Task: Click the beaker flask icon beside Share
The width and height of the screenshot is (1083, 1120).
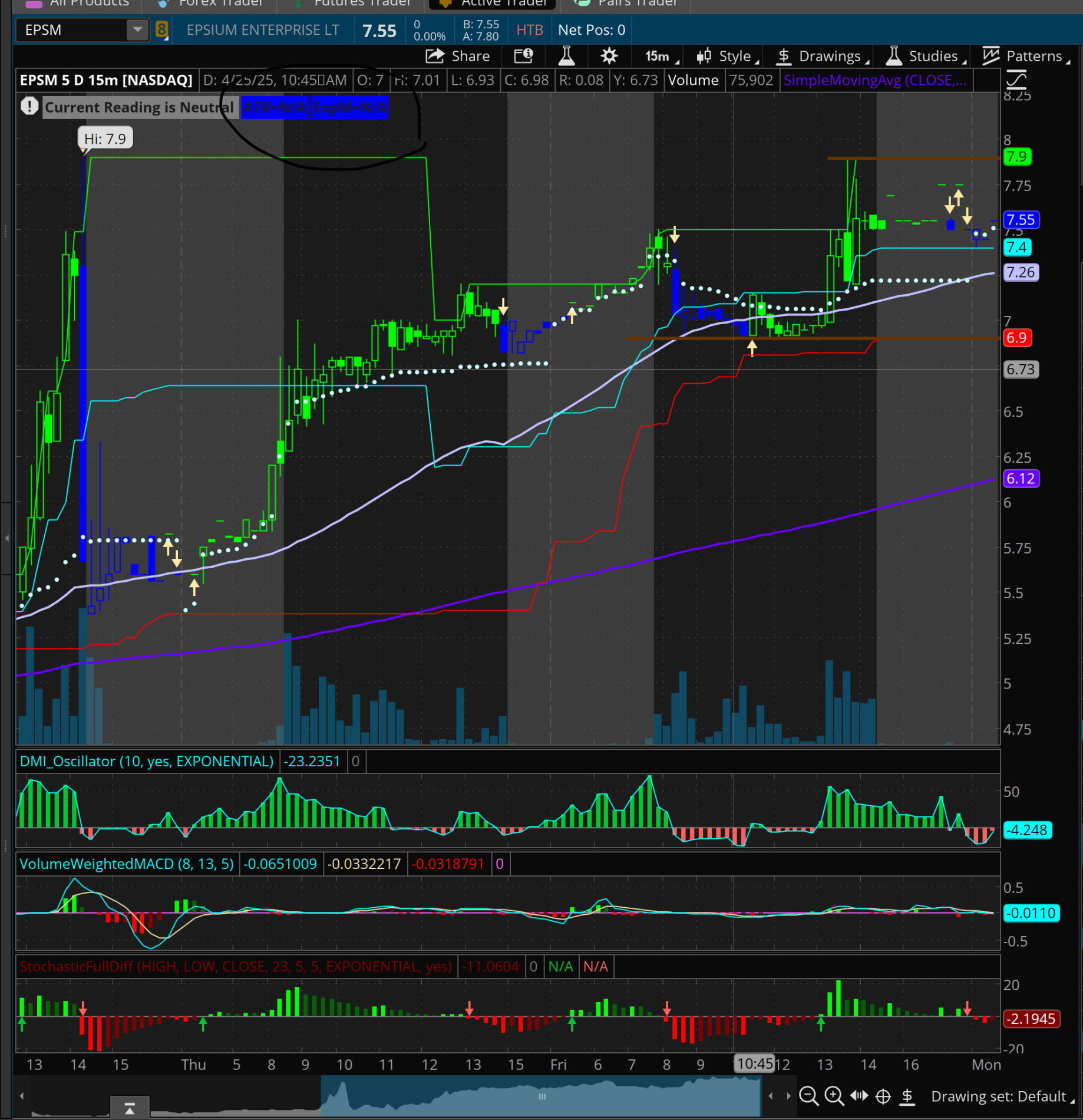Action: tap(566, 56)
